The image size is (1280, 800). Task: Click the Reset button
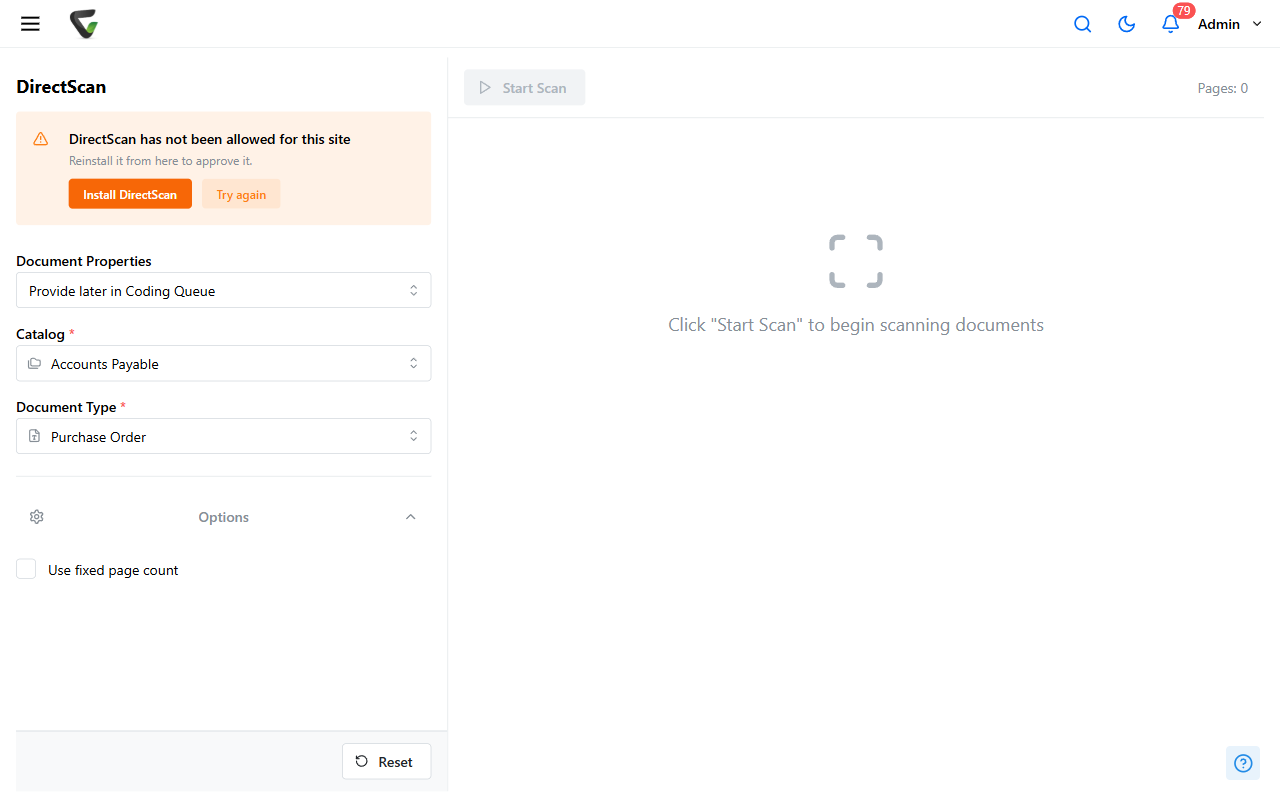tap(386, 762)
